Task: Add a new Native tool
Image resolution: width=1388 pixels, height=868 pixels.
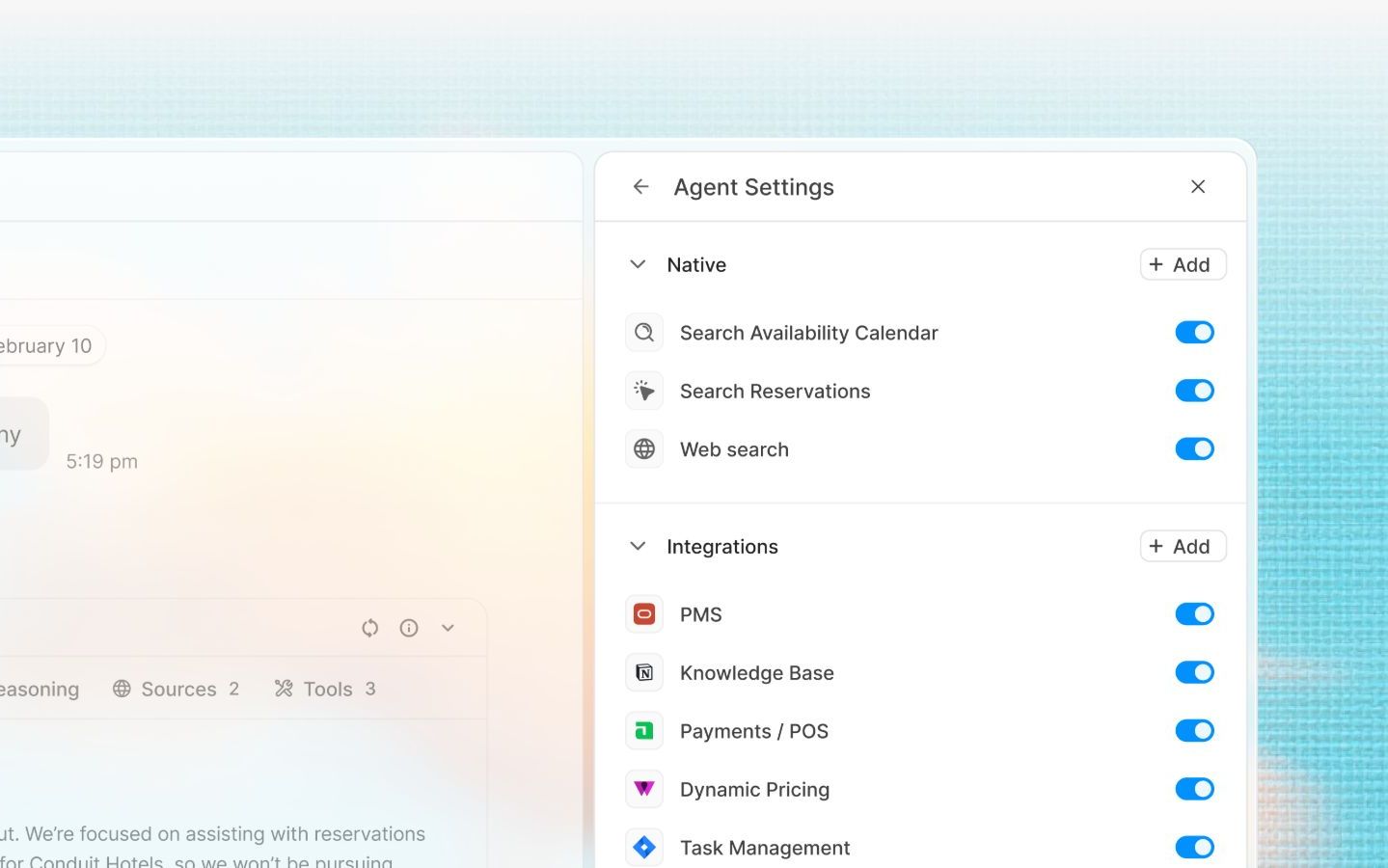Action: tap(1183, 264)
